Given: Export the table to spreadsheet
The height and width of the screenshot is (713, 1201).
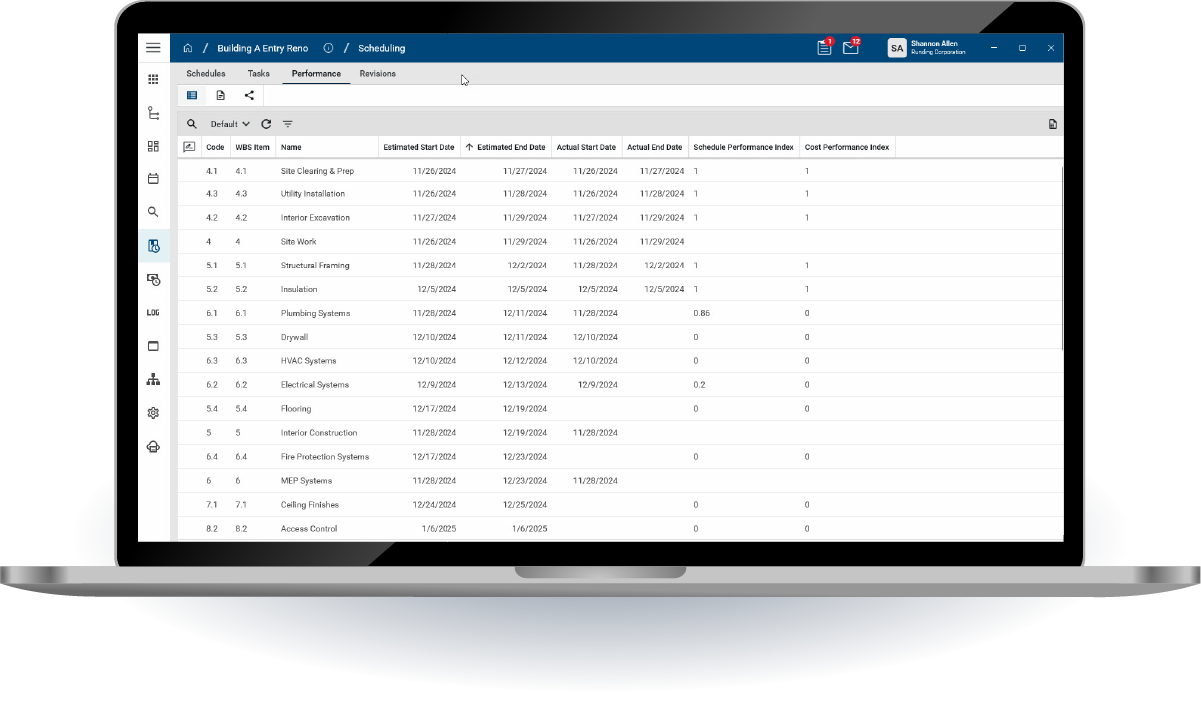Looking at the screenshot, I should [1052, 122].
